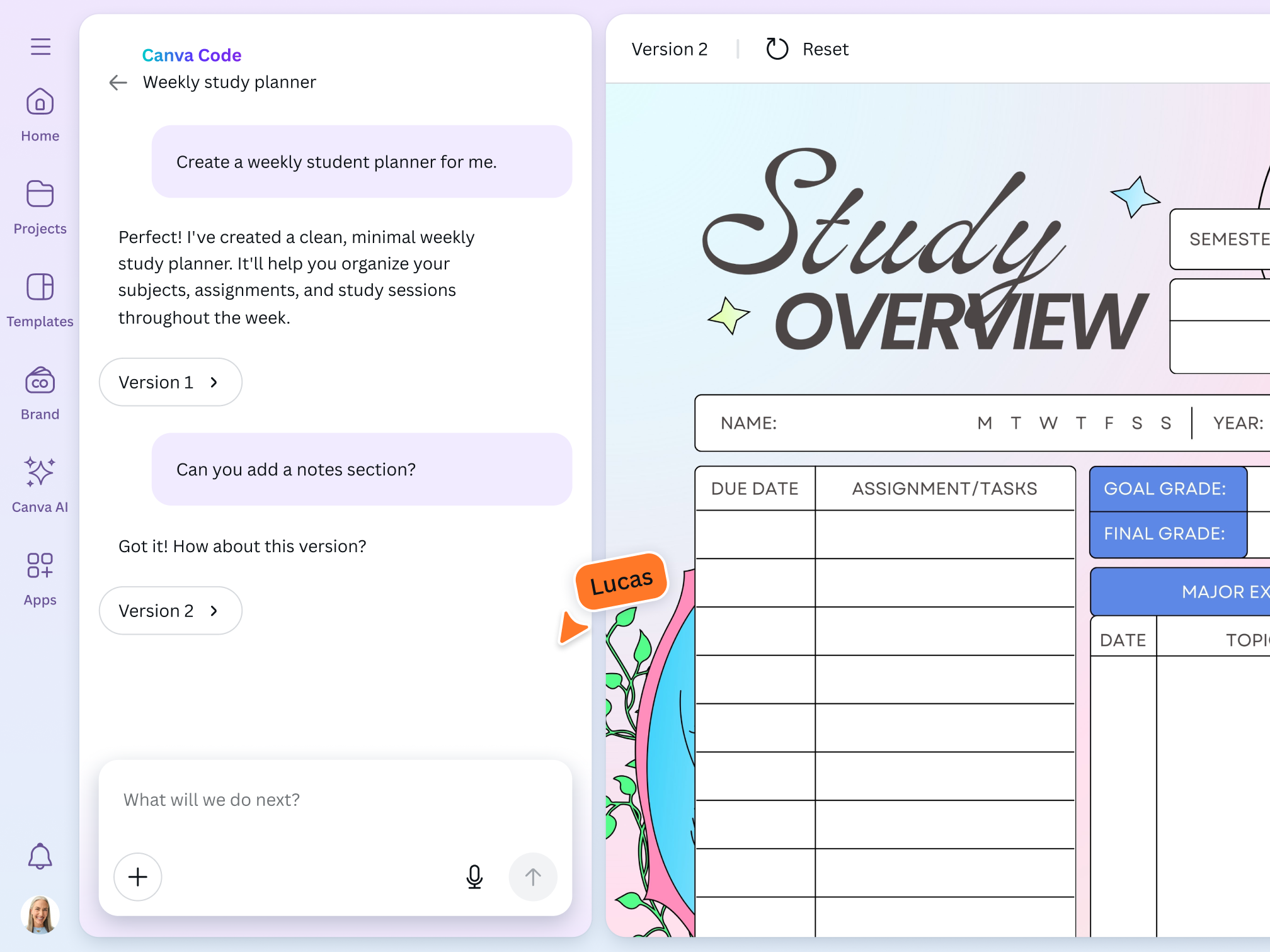
Task: Click the Version 2 label in preview header
Action: click(670, 49)
